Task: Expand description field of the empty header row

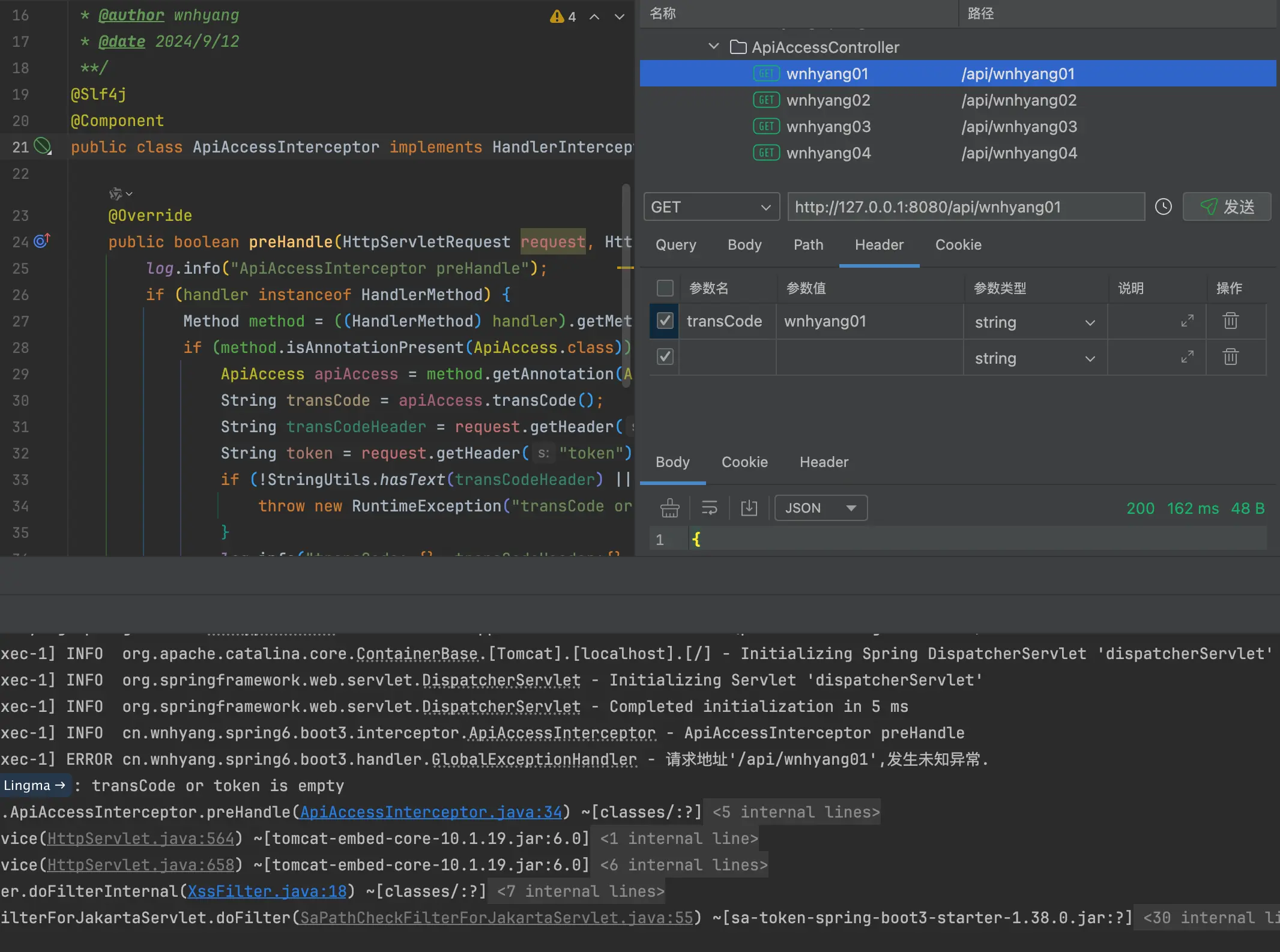Action: tap(1187, 357)
